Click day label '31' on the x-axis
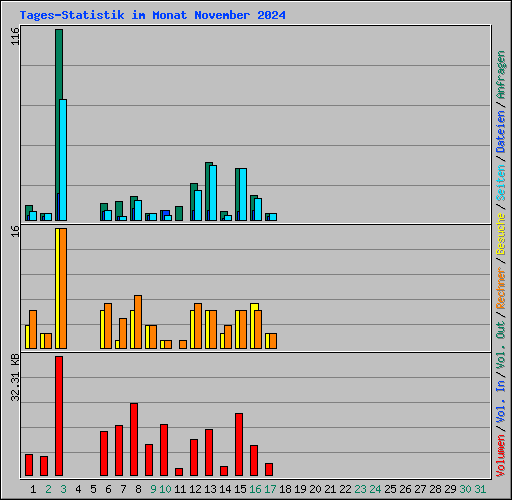 pyautogui.click(x=480, y=489)
